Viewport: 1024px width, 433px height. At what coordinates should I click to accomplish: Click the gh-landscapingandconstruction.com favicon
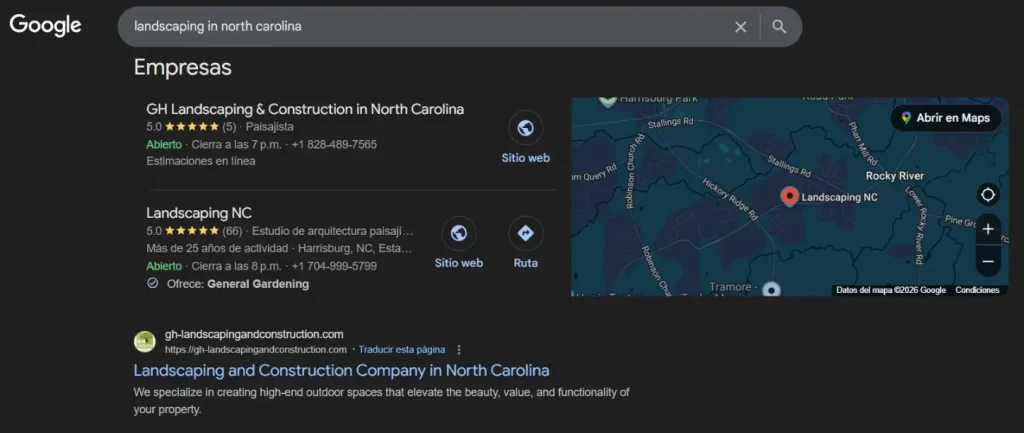pyautogui.click(x=145, y=342)
